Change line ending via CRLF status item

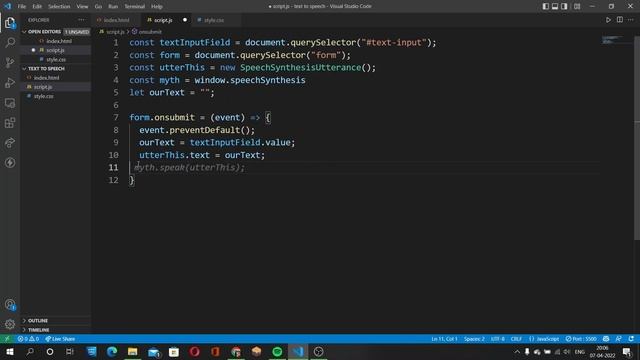[x=516, y=339]
